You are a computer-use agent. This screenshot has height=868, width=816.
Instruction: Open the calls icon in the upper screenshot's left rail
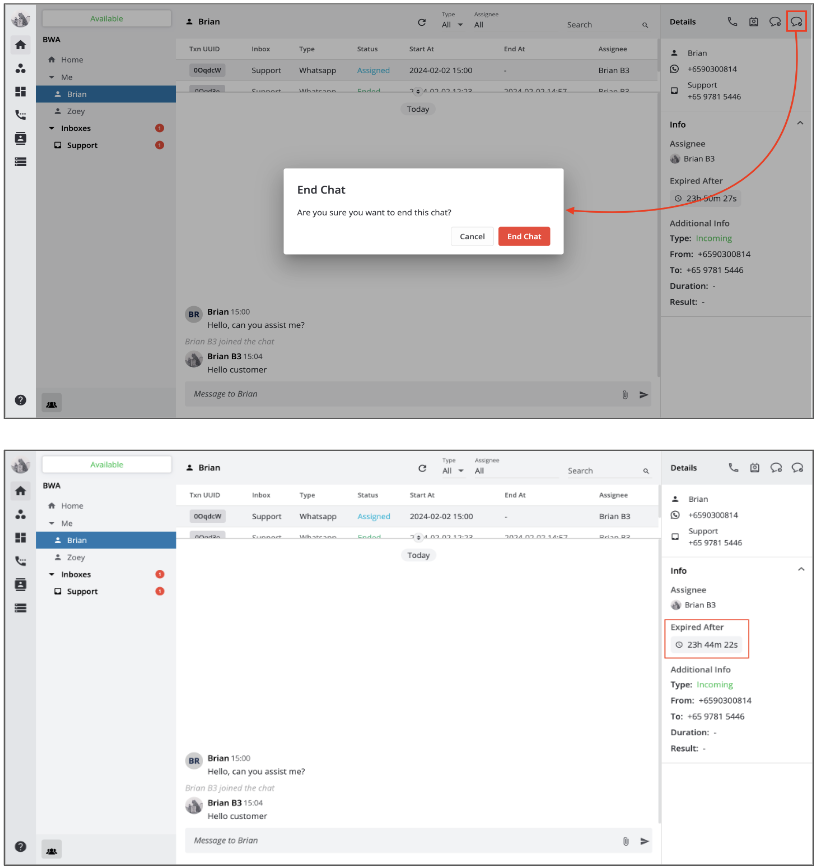tap(20, 115)
